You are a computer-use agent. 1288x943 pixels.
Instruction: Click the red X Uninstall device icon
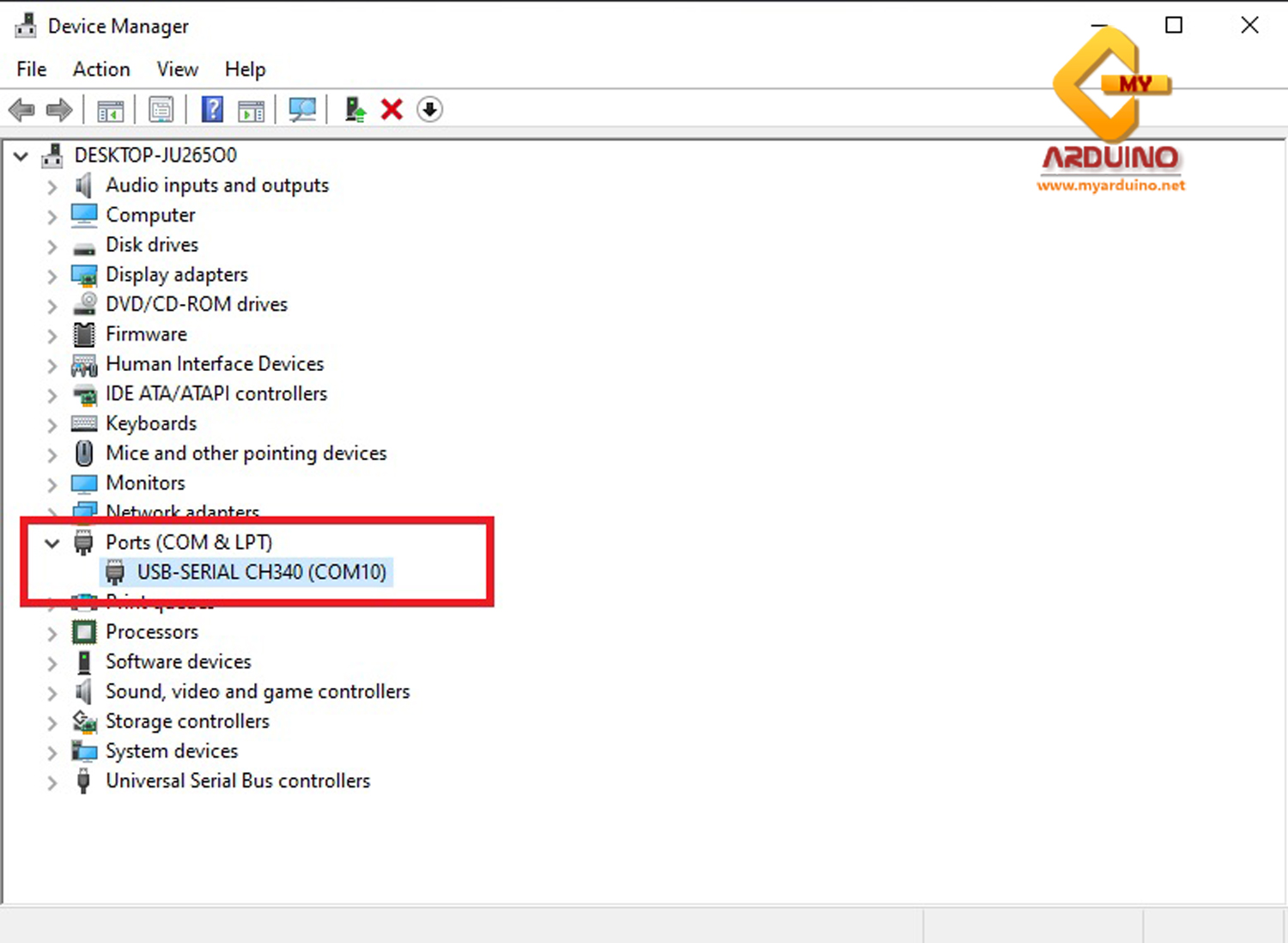click(392, 110)
